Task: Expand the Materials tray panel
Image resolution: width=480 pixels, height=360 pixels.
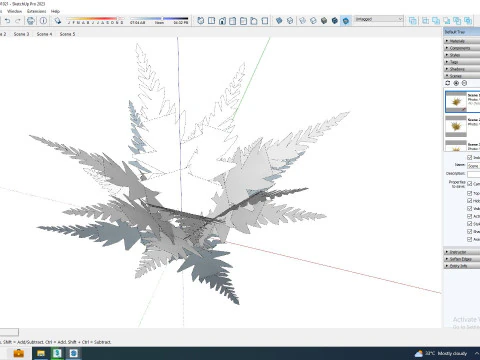Action: (462, 41)
